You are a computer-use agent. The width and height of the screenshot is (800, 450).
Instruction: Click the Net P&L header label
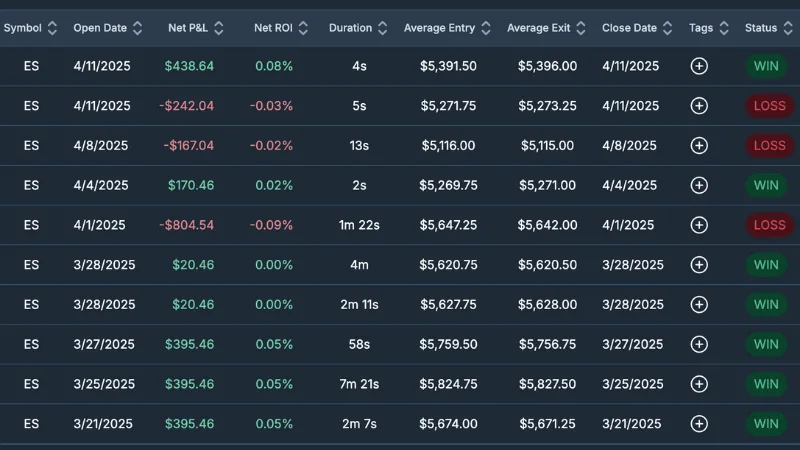point(188,28)
